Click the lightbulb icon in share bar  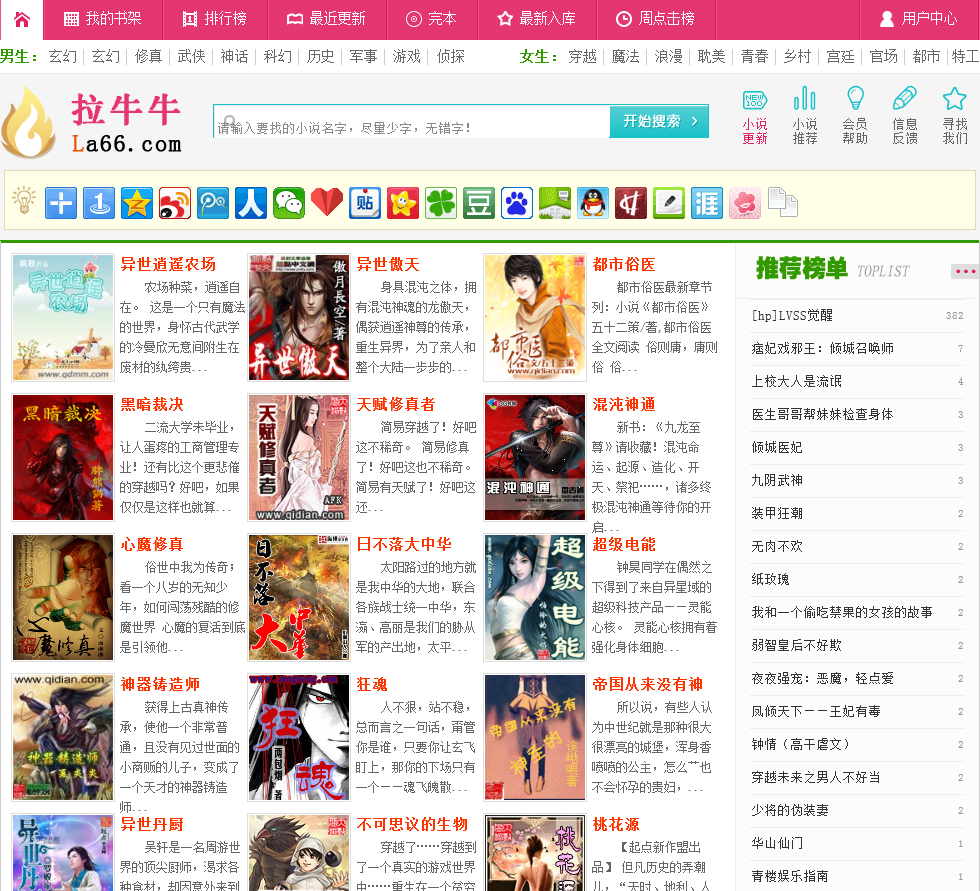(24, 201)
